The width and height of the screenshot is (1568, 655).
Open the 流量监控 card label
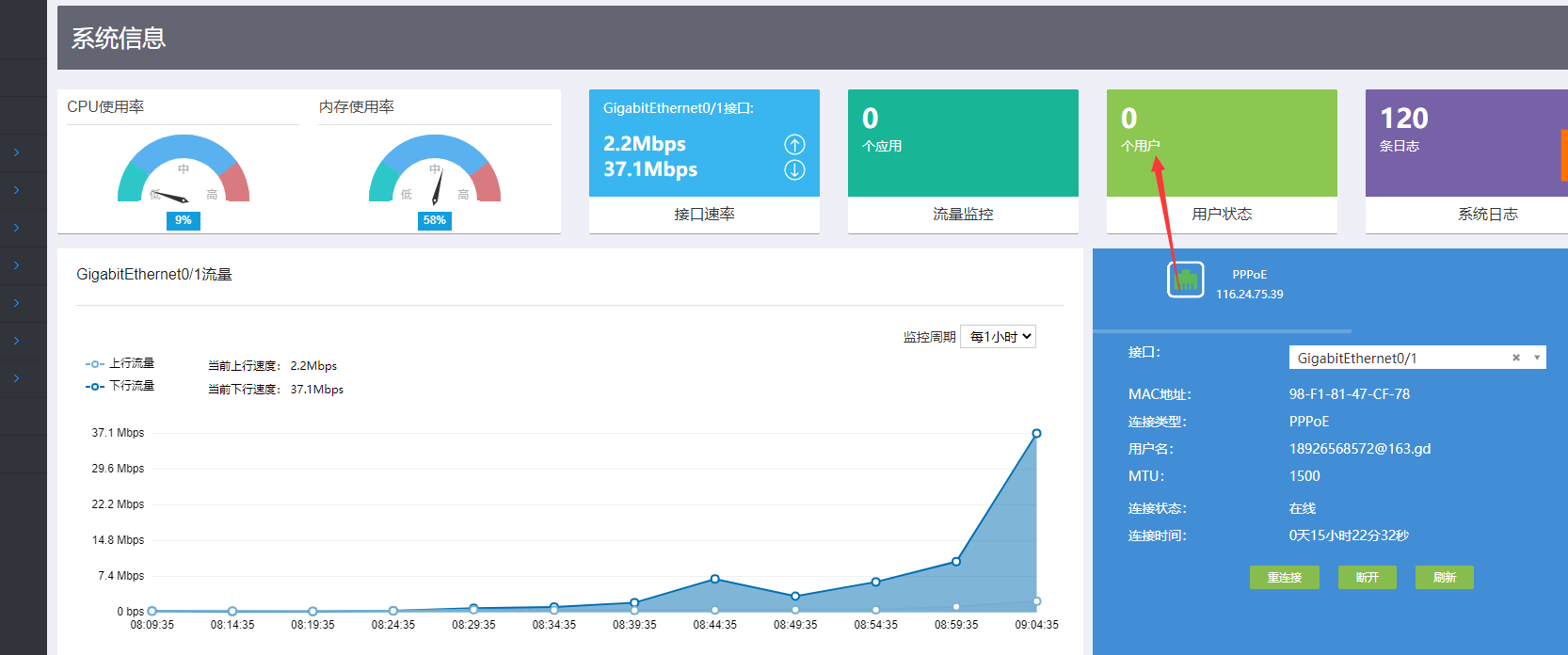pos(963,215)
